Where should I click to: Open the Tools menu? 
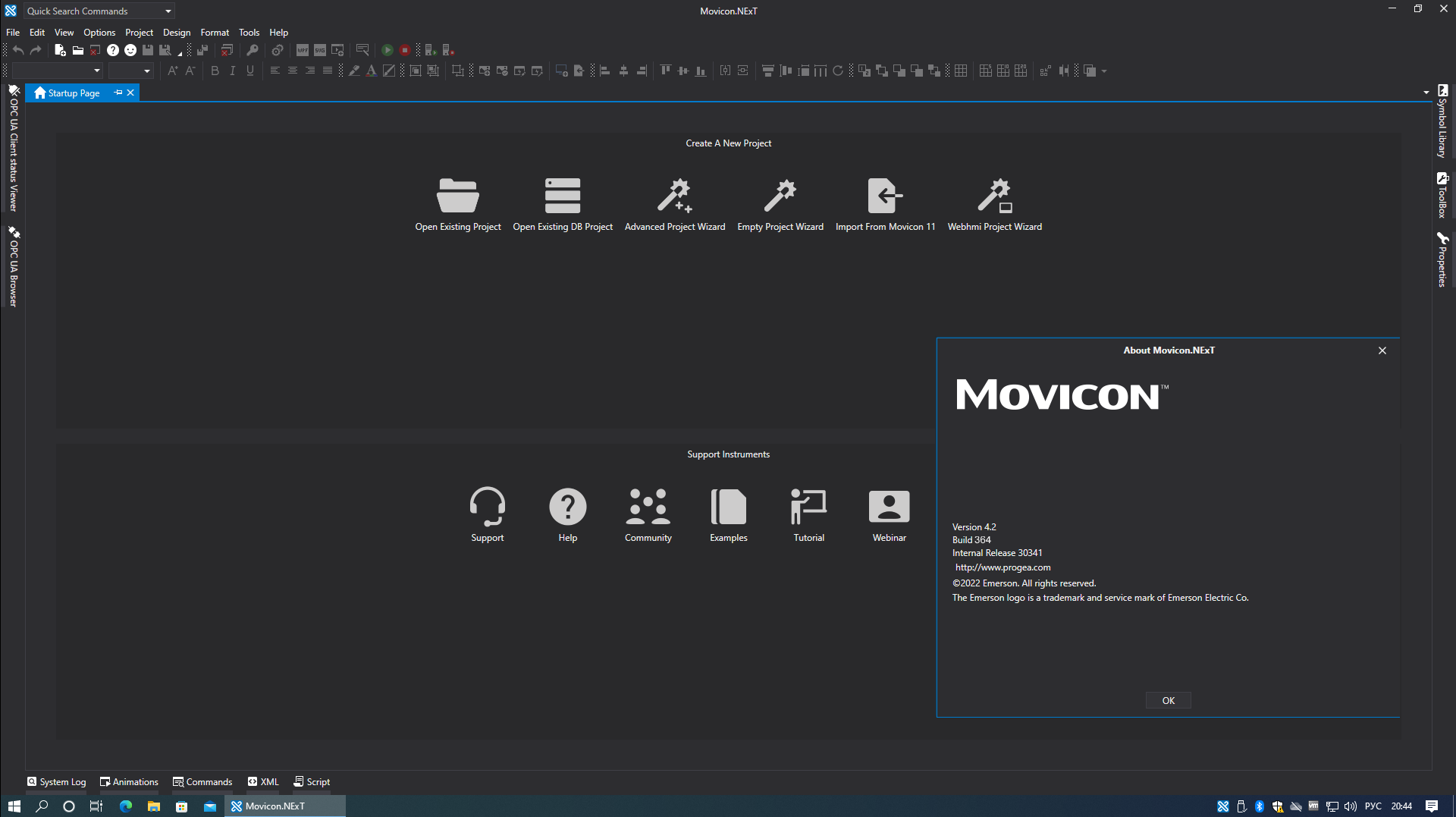pyautogui.click(x=249, y=33)
